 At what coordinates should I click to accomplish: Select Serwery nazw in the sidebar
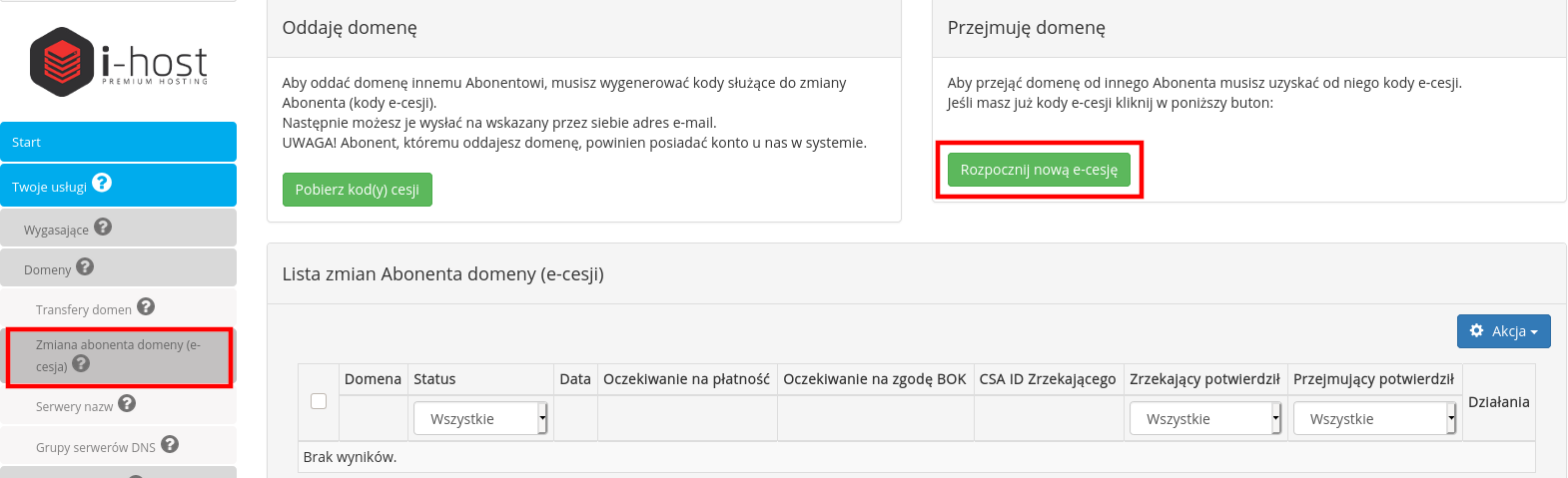[x=75, y=406]
